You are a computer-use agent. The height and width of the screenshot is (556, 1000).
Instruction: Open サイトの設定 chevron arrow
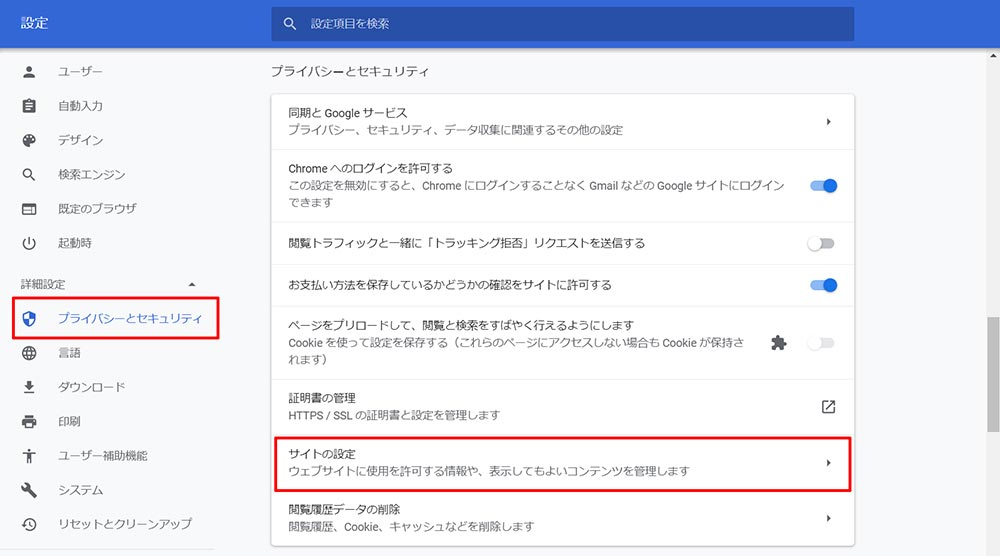828,463
